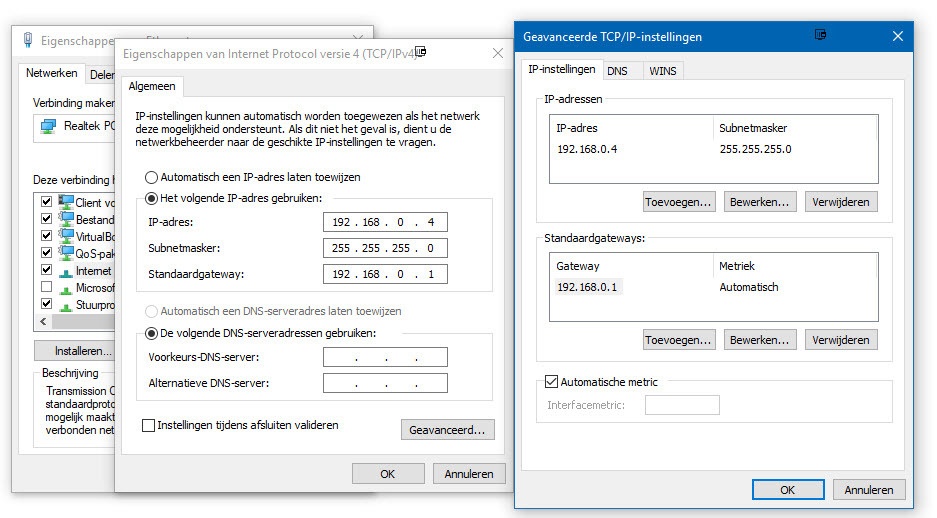
Task: Click Verwijderen under Standaardgateways
Action: [841, 340]
